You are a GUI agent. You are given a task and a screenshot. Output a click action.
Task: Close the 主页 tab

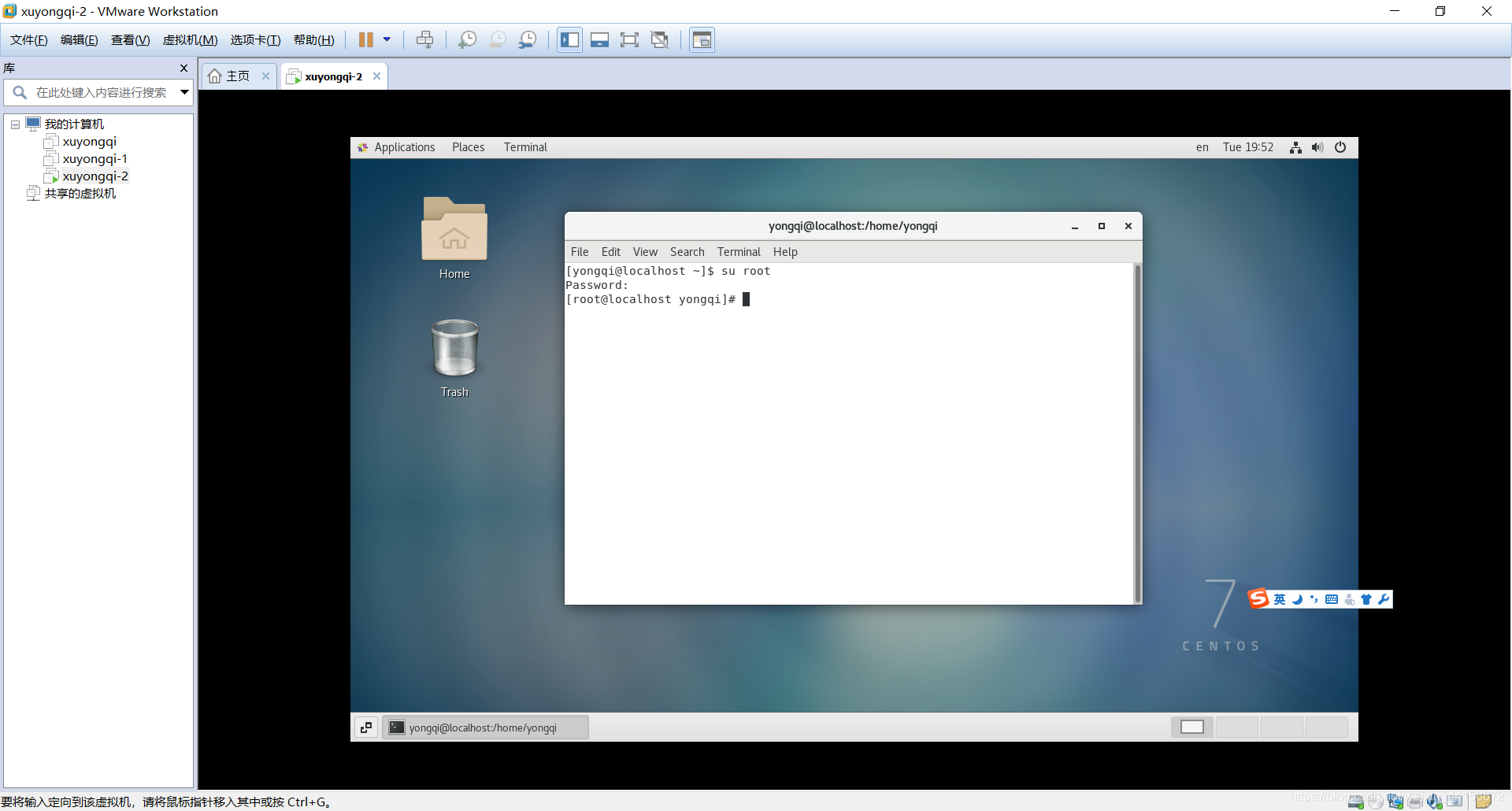click(266, 76)
